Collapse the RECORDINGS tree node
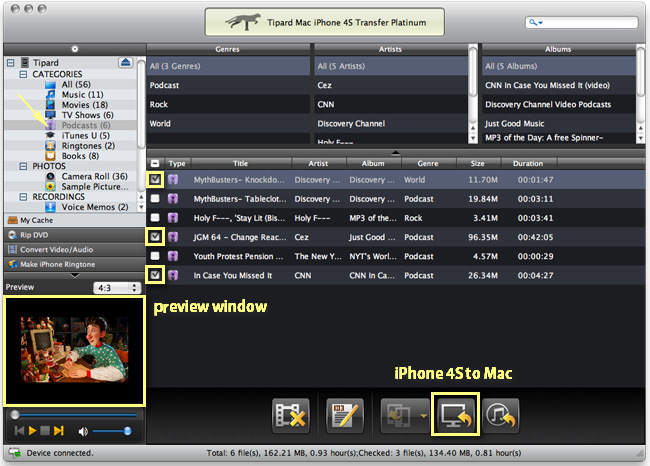This screenshot has width=650, height=466. 23,197
